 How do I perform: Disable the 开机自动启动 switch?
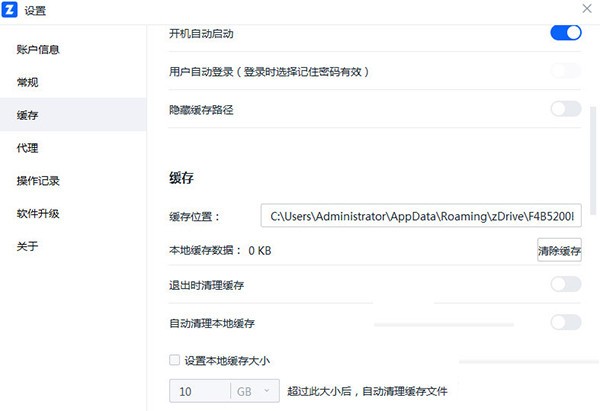point(565,33)
